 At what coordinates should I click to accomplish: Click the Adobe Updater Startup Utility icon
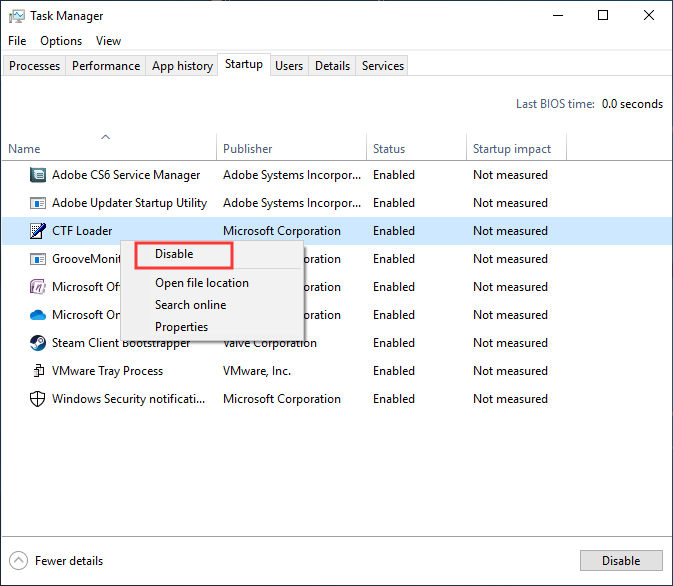click(38, 203)
